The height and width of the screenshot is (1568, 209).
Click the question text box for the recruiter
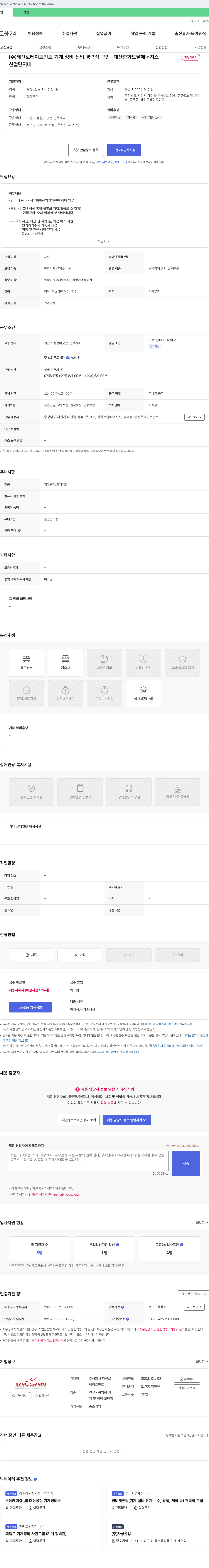click(x=88, y=1161)
